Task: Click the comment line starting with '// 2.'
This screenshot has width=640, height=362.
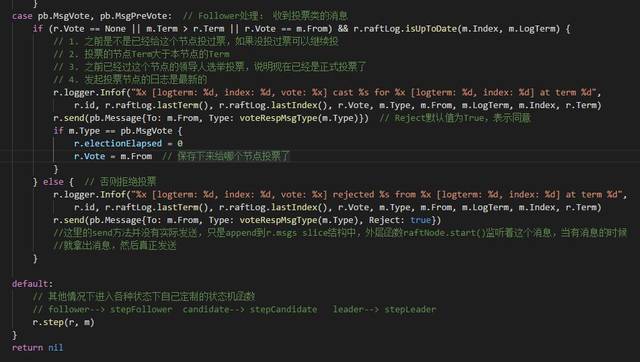Action: [141, 54]
